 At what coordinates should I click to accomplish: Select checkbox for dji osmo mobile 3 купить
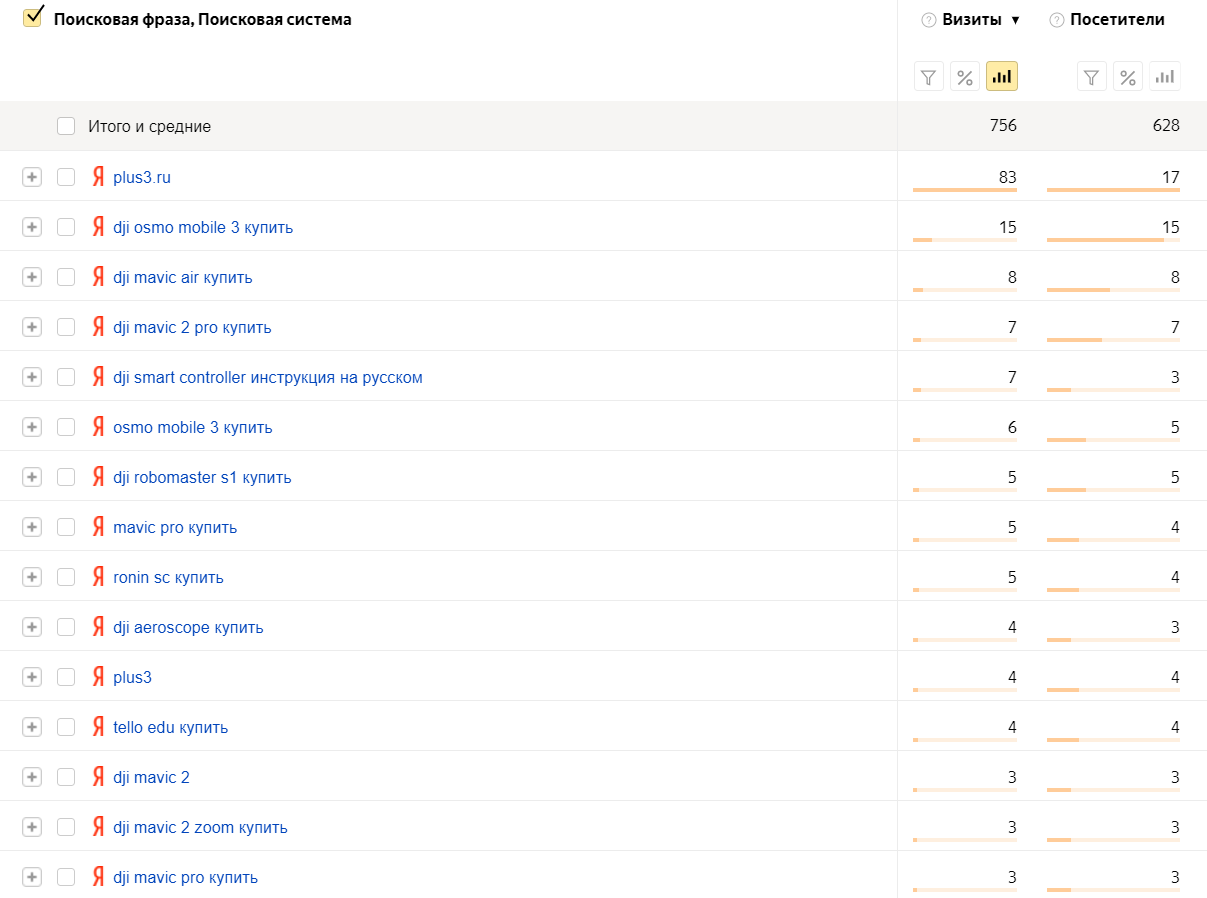(66, 227)
